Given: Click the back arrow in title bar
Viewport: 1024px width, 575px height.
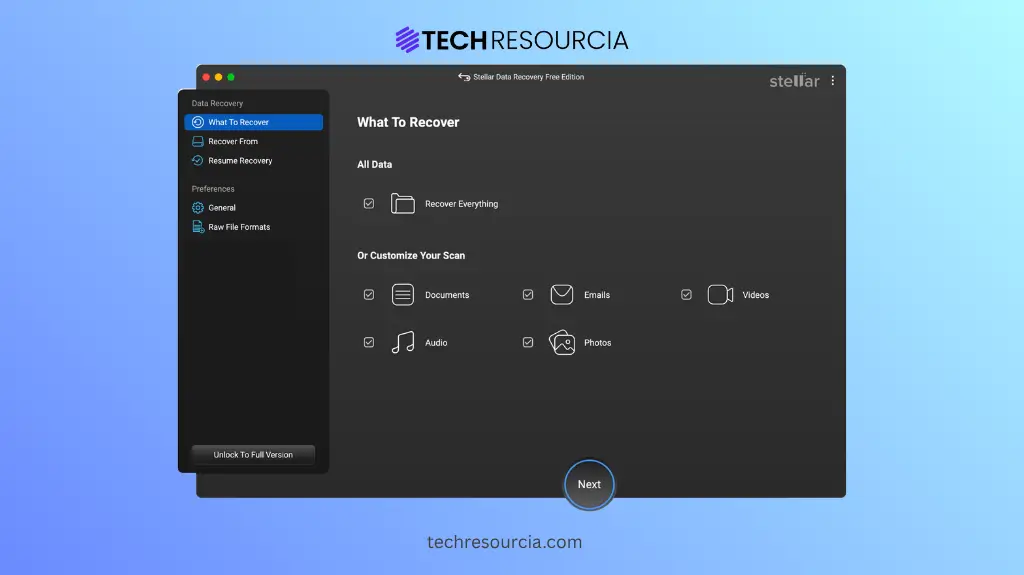Looking at the screenshot, I should click(464, 77).
